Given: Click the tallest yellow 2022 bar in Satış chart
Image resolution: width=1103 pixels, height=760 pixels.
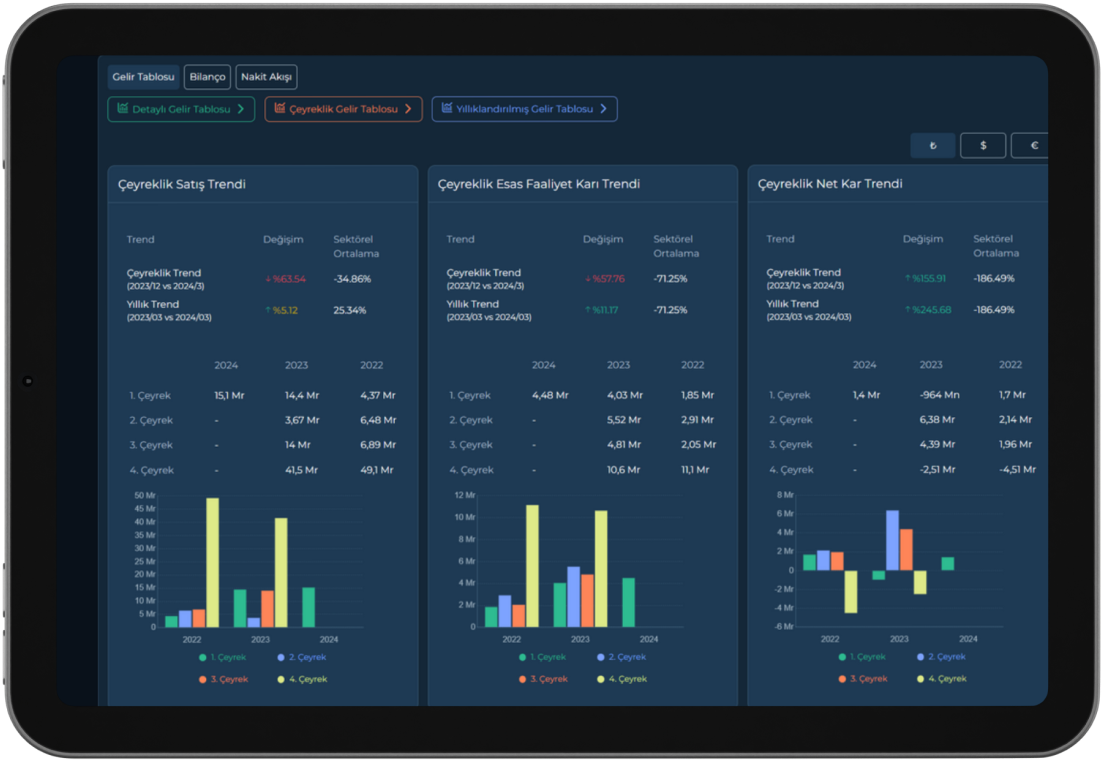Looking at the screenshot, I should coord(212,562).
